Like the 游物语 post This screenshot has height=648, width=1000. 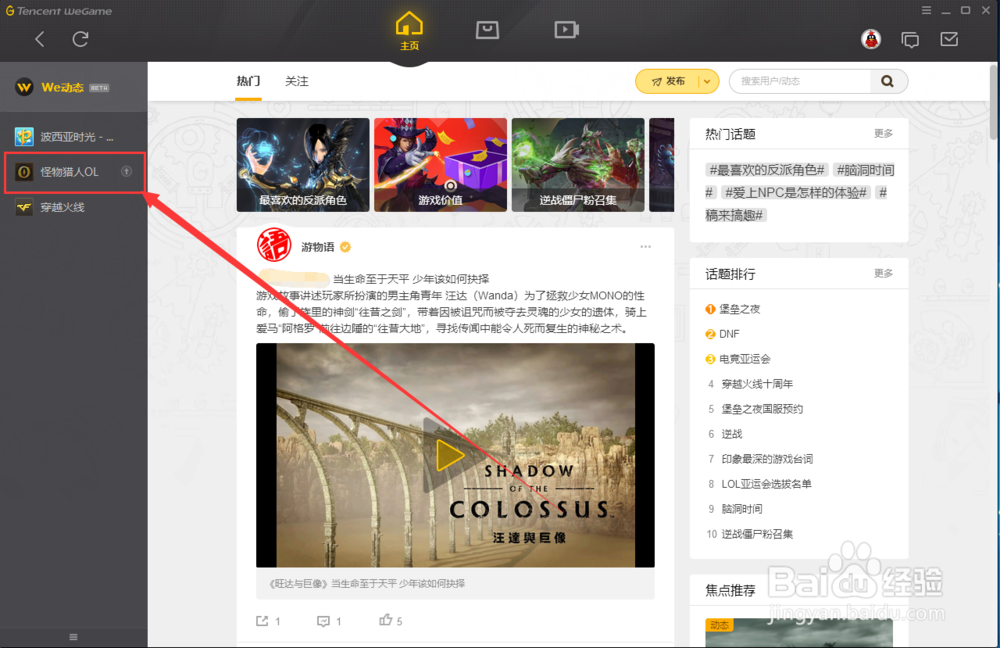coord(386,620)
